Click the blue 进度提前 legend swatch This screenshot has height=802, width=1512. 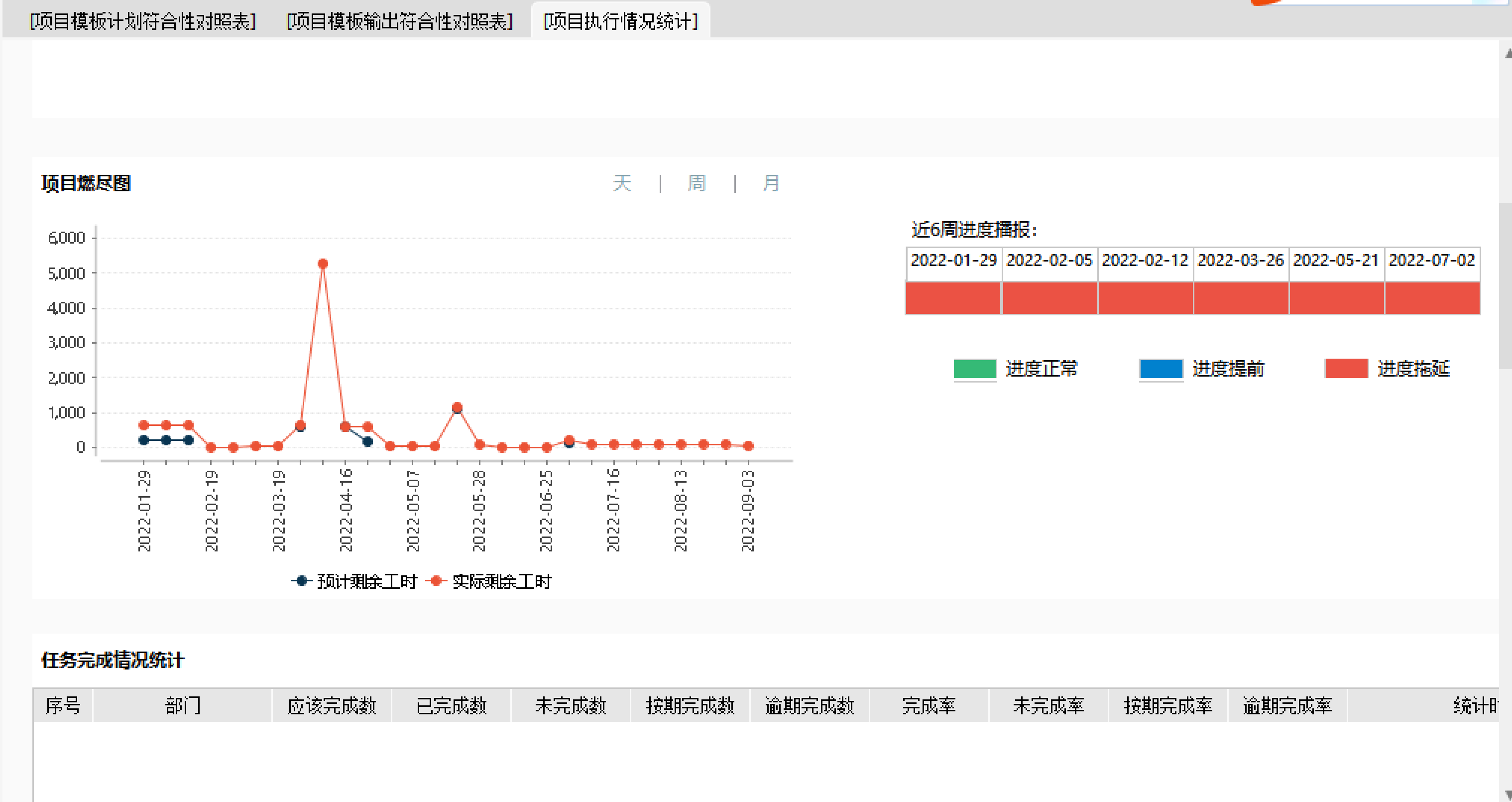(x=1161, y=369)
